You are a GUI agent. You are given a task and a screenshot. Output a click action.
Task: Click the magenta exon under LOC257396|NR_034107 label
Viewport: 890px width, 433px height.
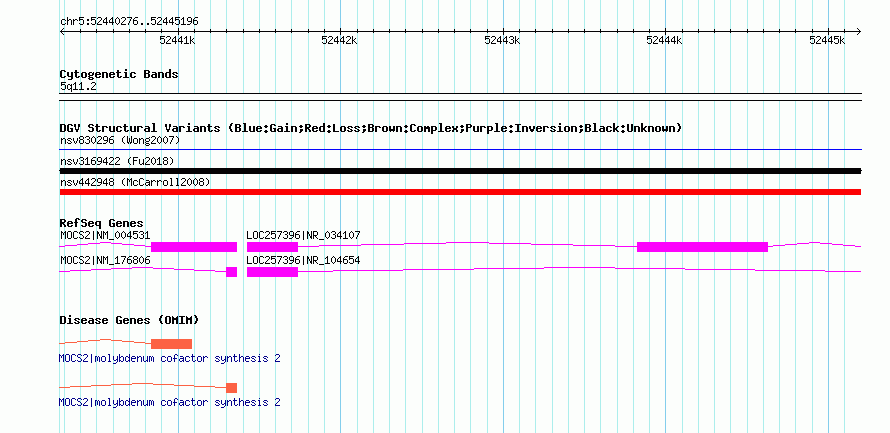coord(272,247)
